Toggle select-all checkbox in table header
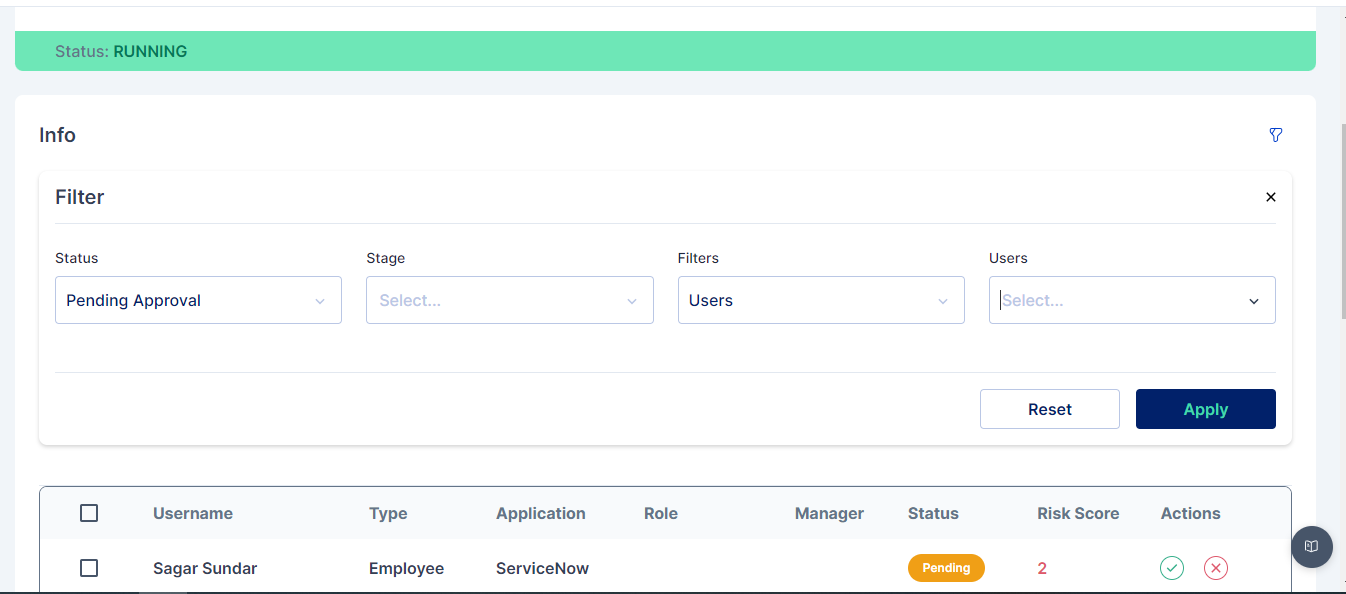The width and height of the screenshot is (1346, 594). (89, 513)
